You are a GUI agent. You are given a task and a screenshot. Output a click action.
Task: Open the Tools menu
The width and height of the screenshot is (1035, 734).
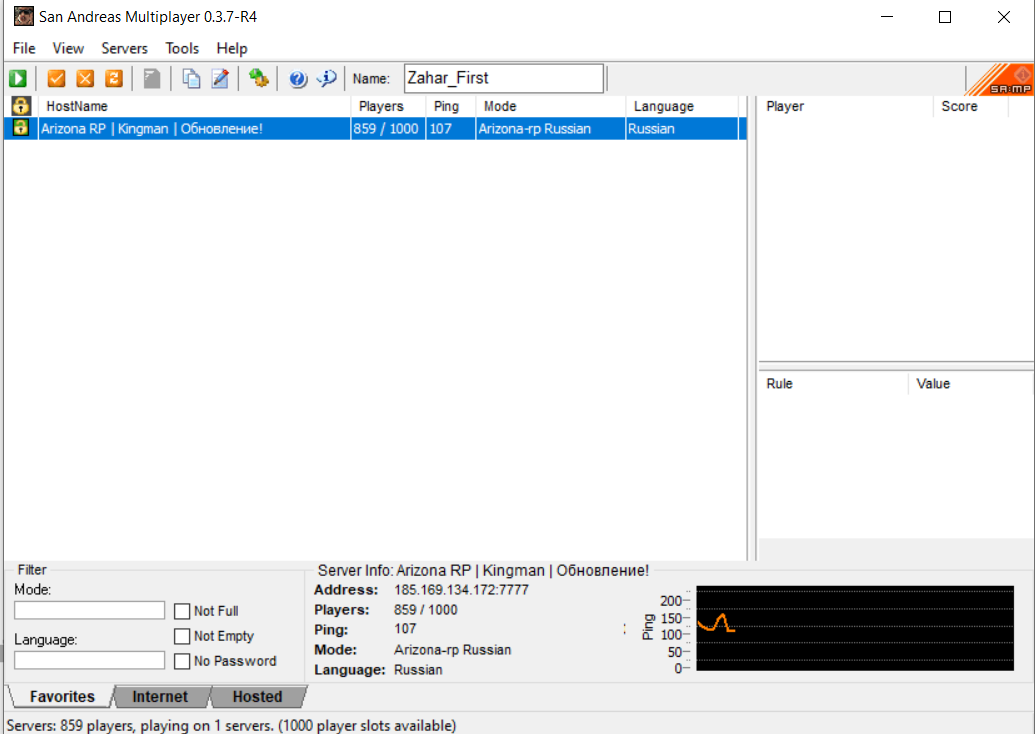pyautogui.click(x=182, y=48)
